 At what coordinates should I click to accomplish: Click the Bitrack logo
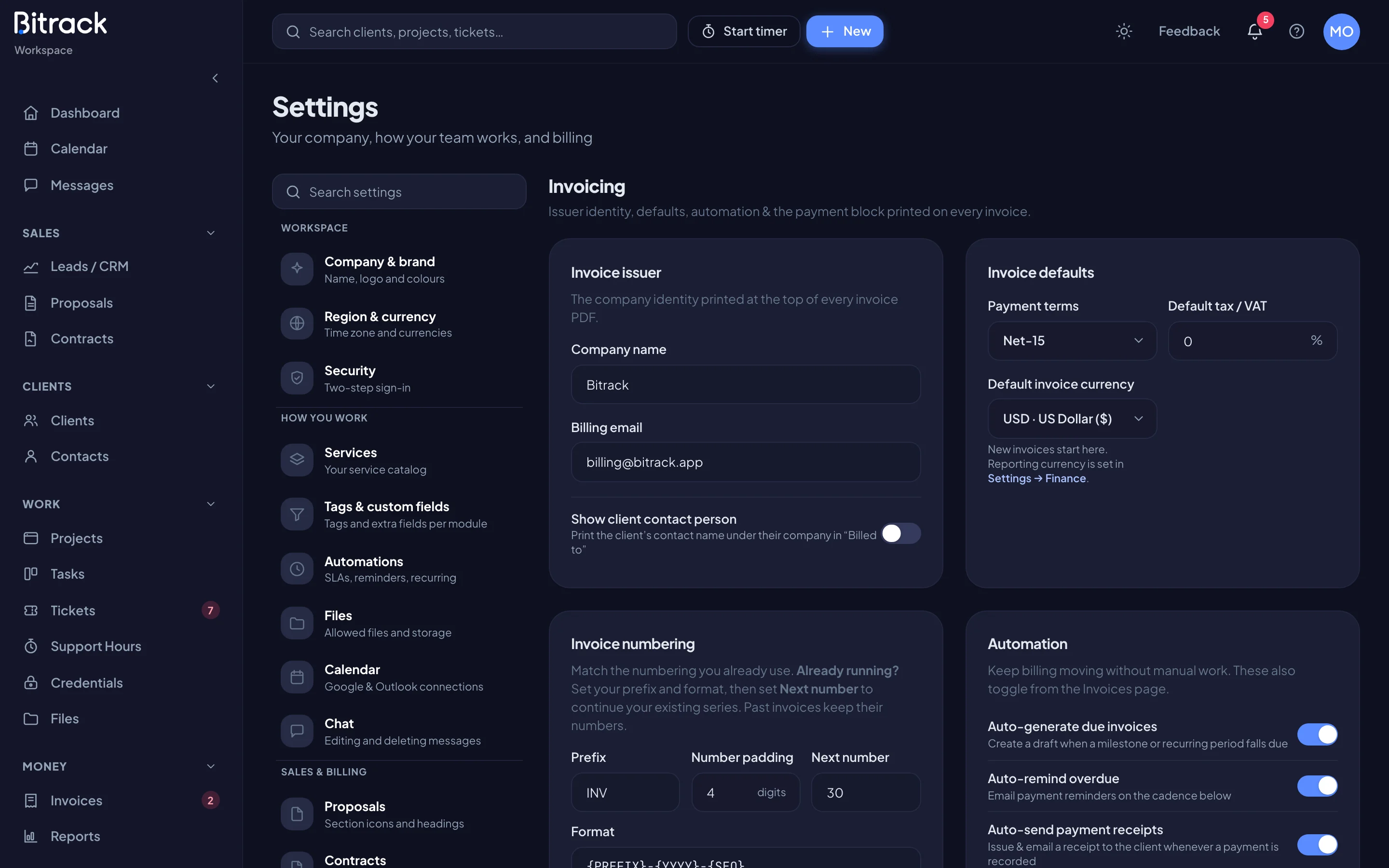pyautogui.click(x=60, y=24)
